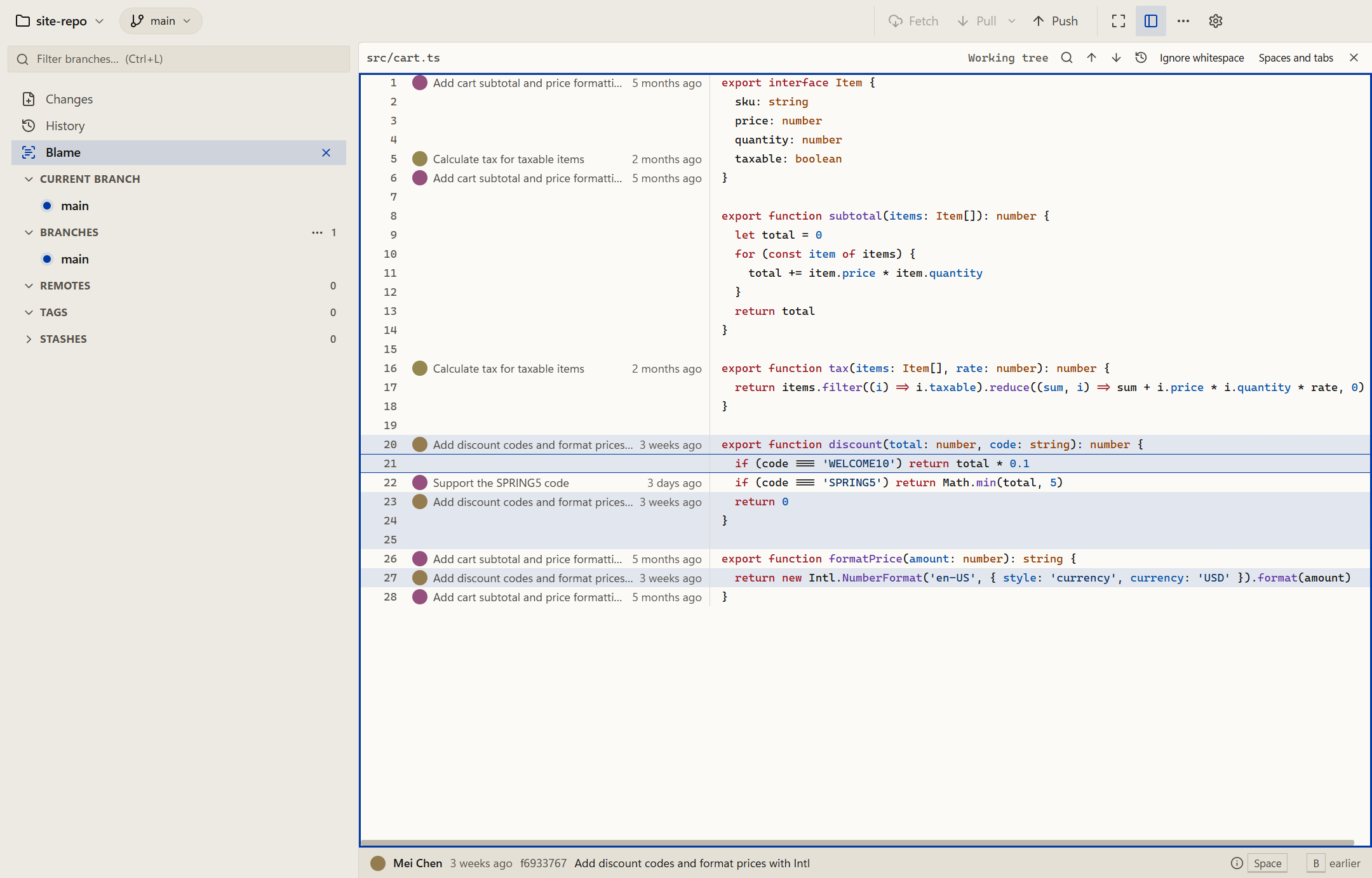Open the Pull options dropdown arrow
The image size is (1372, 878).
(1012, 21)
